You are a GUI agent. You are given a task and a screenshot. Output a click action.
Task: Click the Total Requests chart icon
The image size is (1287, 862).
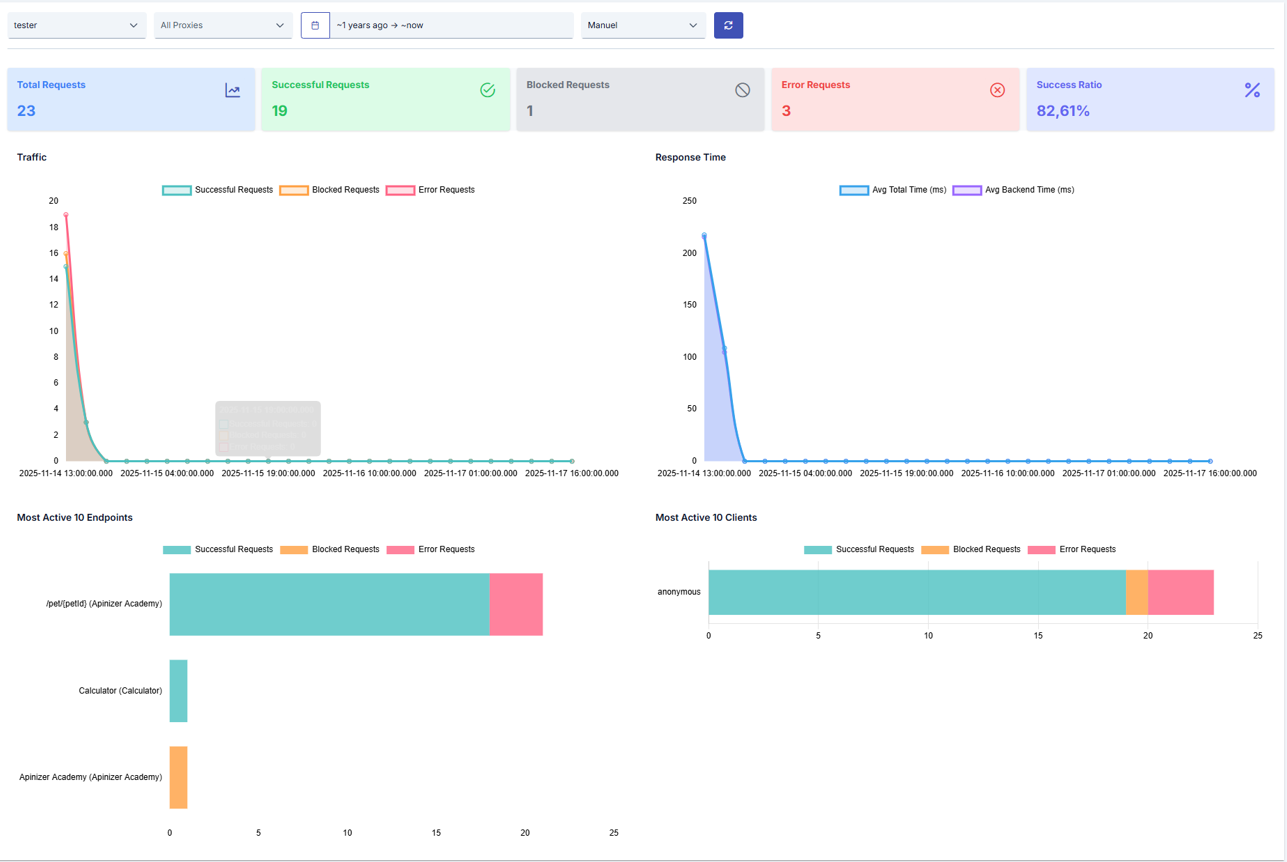pyautogui.click(x=233, y=91)
